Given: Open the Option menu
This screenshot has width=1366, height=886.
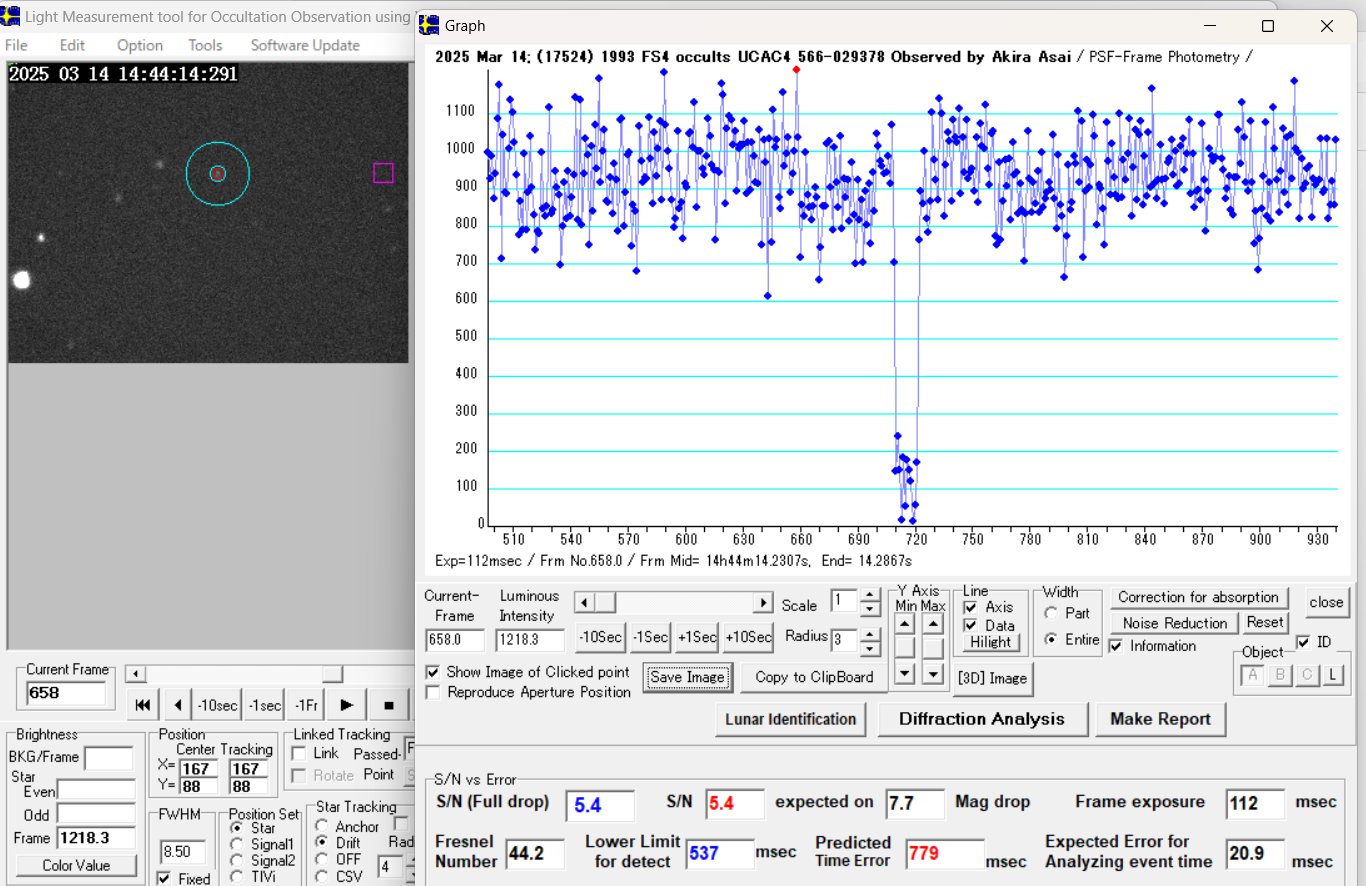Looking at the screenshot, I should point(139,45).
